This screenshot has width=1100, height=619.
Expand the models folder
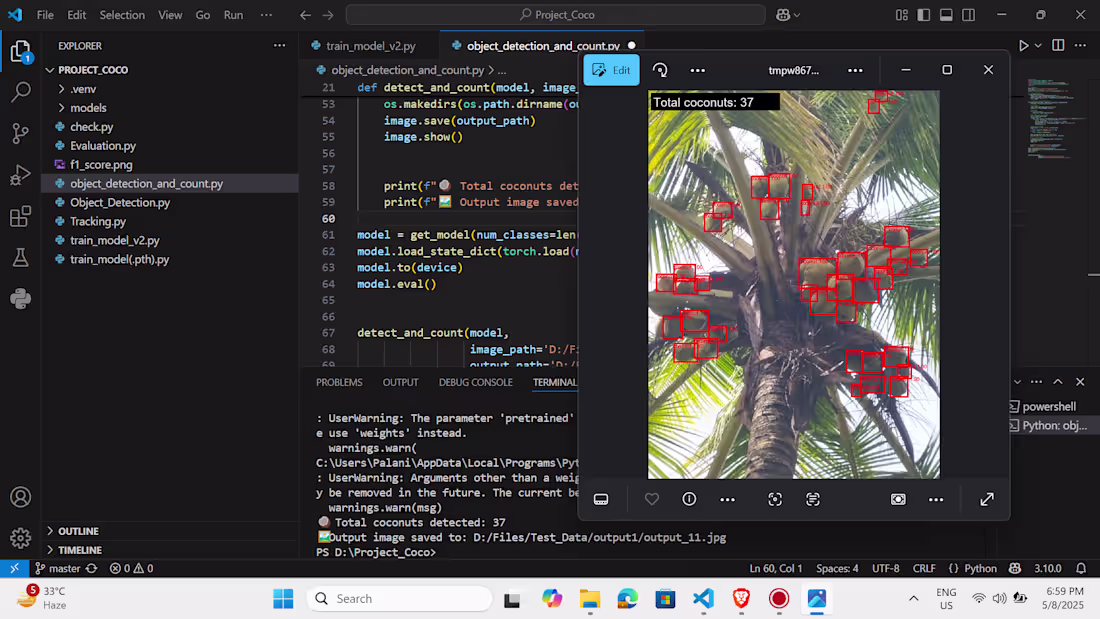pyautogui.click(x=88, y=108)
